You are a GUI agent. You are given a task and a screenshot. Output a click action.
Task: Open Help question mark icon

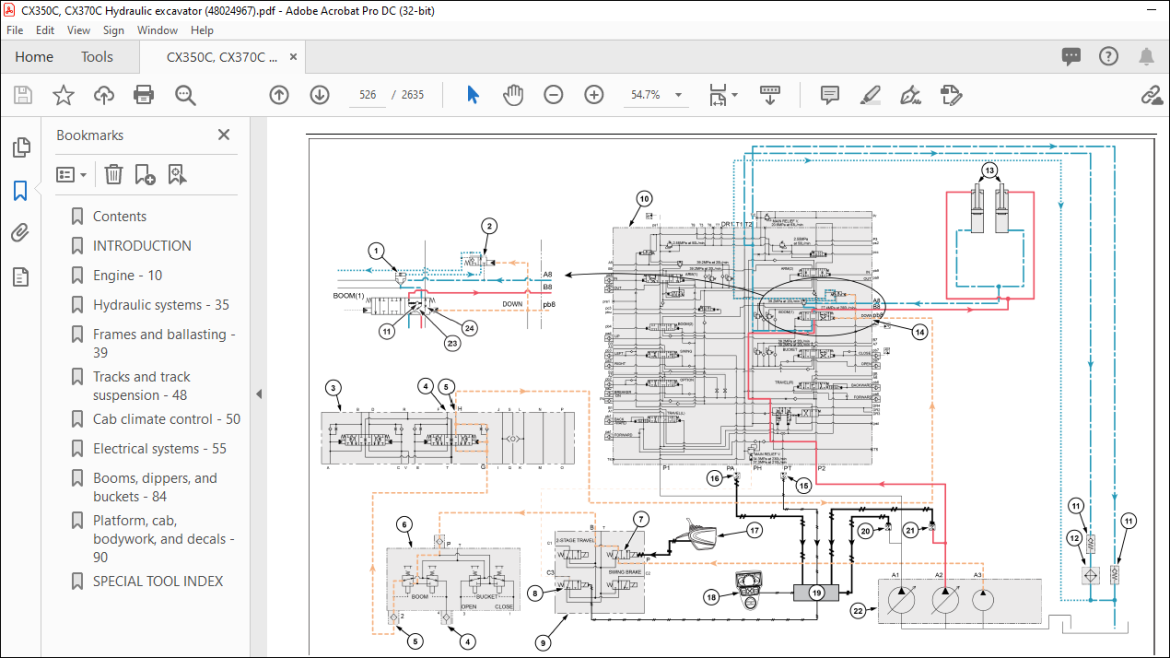tap(1108, 57)
